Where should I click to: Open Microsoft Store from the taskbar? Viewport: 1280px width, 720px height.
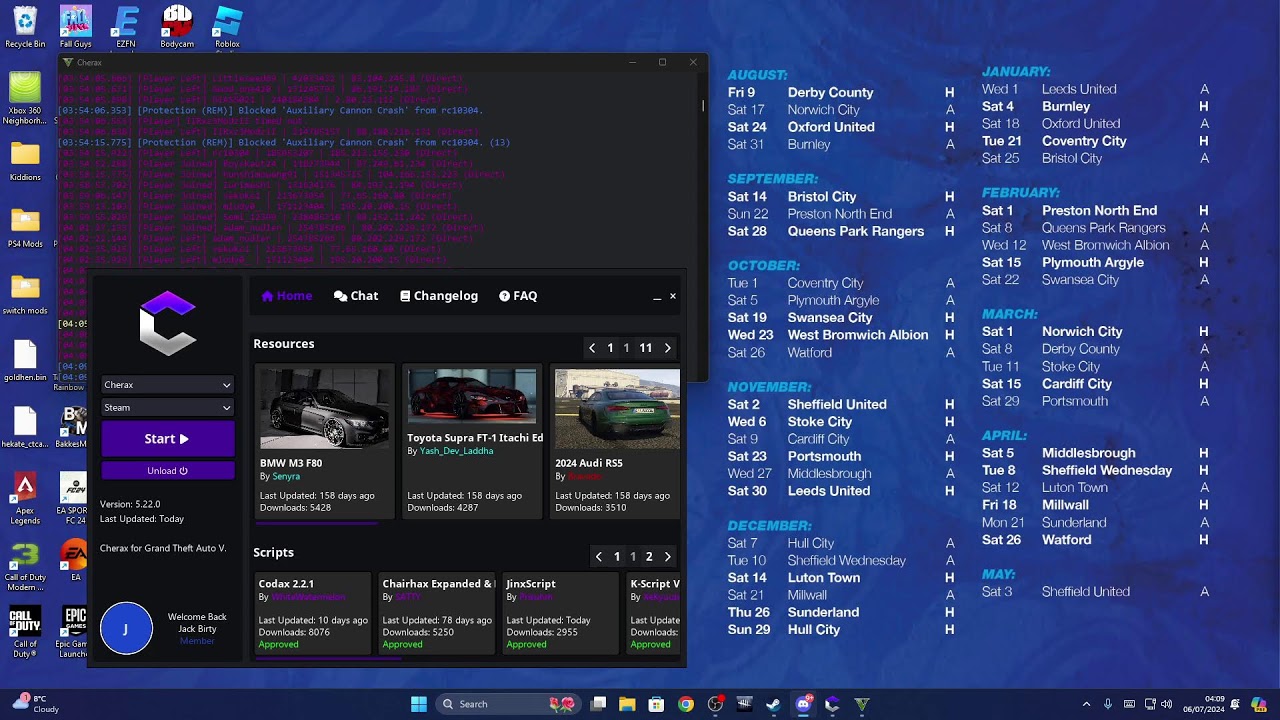click(x=656, y=704)
